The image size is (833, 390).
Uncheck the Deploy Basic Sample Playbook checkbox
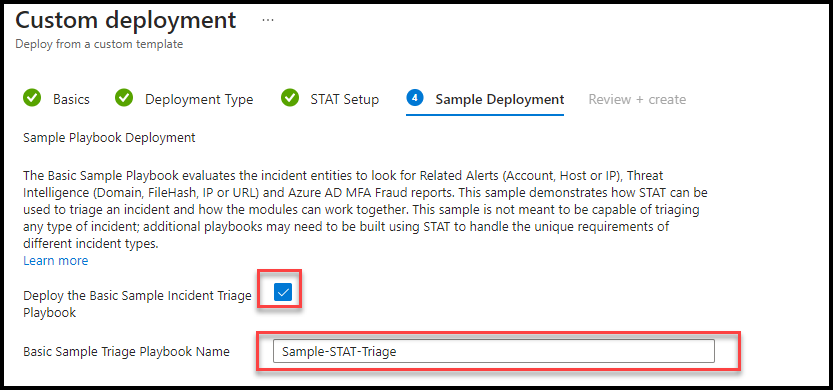283,292
